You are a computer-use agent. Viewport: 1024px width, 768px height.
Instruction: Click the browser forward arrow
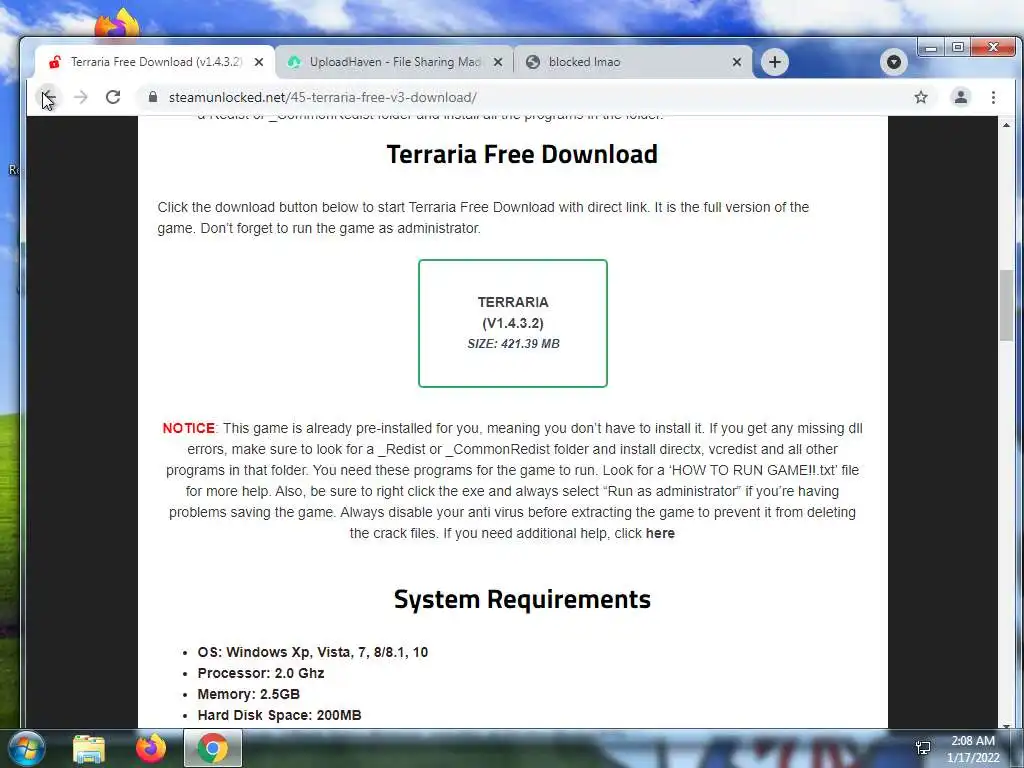pos(80,97)
